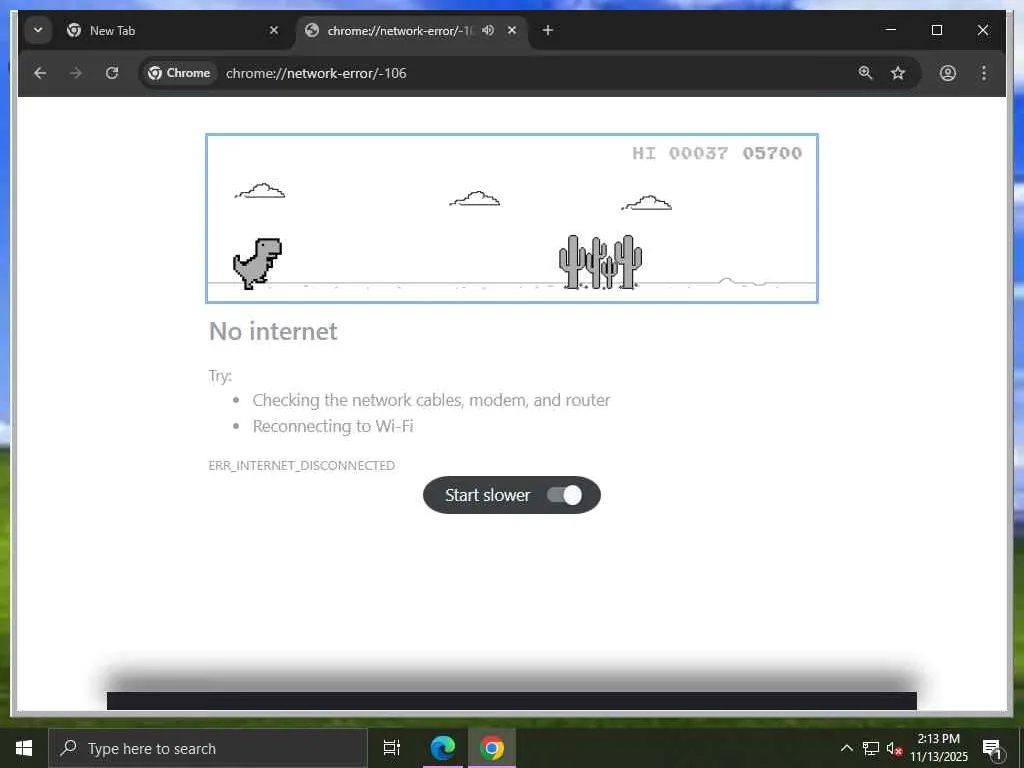Go back using the back arrow
The width and height of the screenshot is (1024, 768).
tap(40, 73)
